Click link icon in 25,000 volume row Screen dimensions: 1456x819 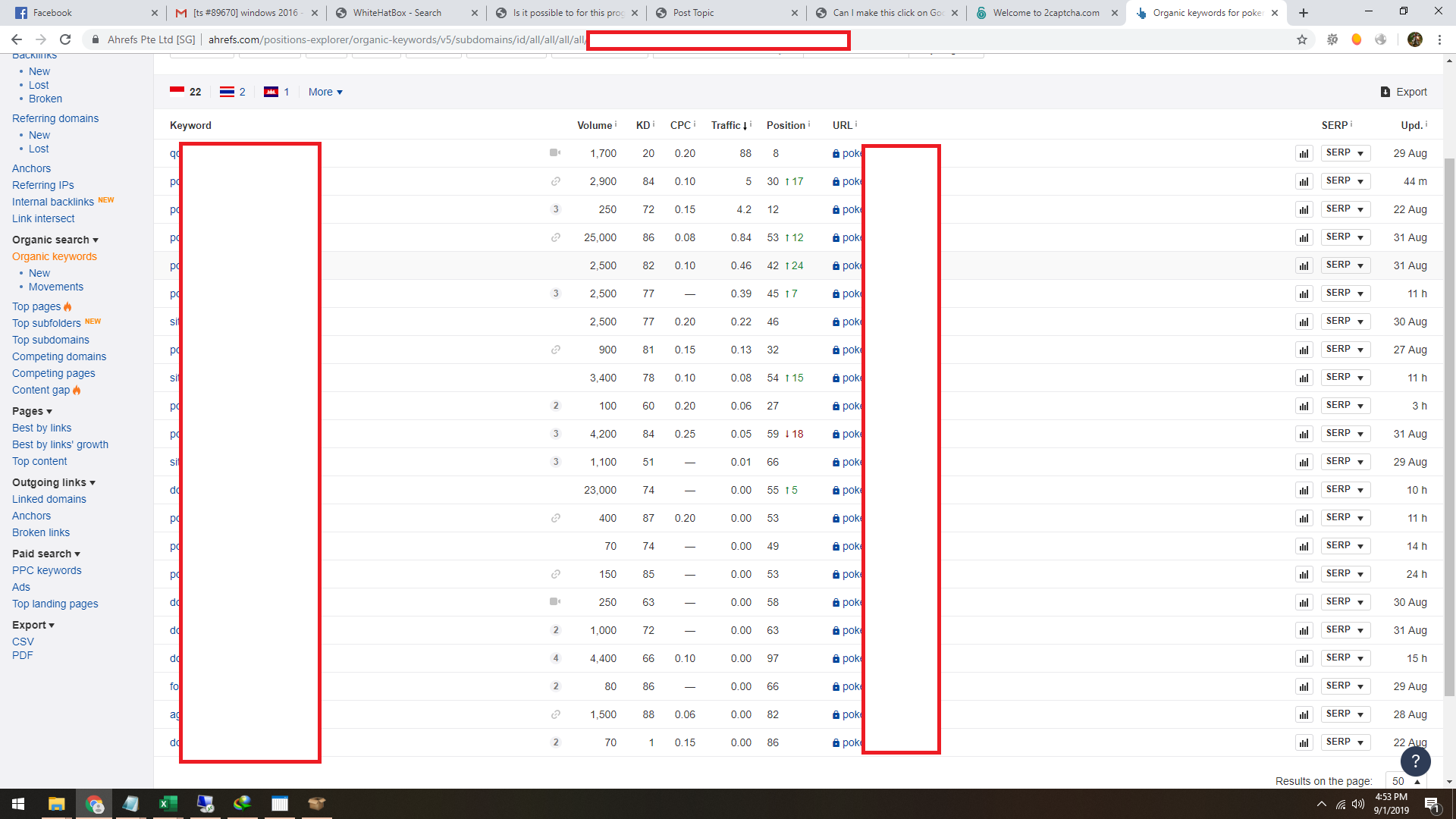pyautogui.click(x=556, y=237)
